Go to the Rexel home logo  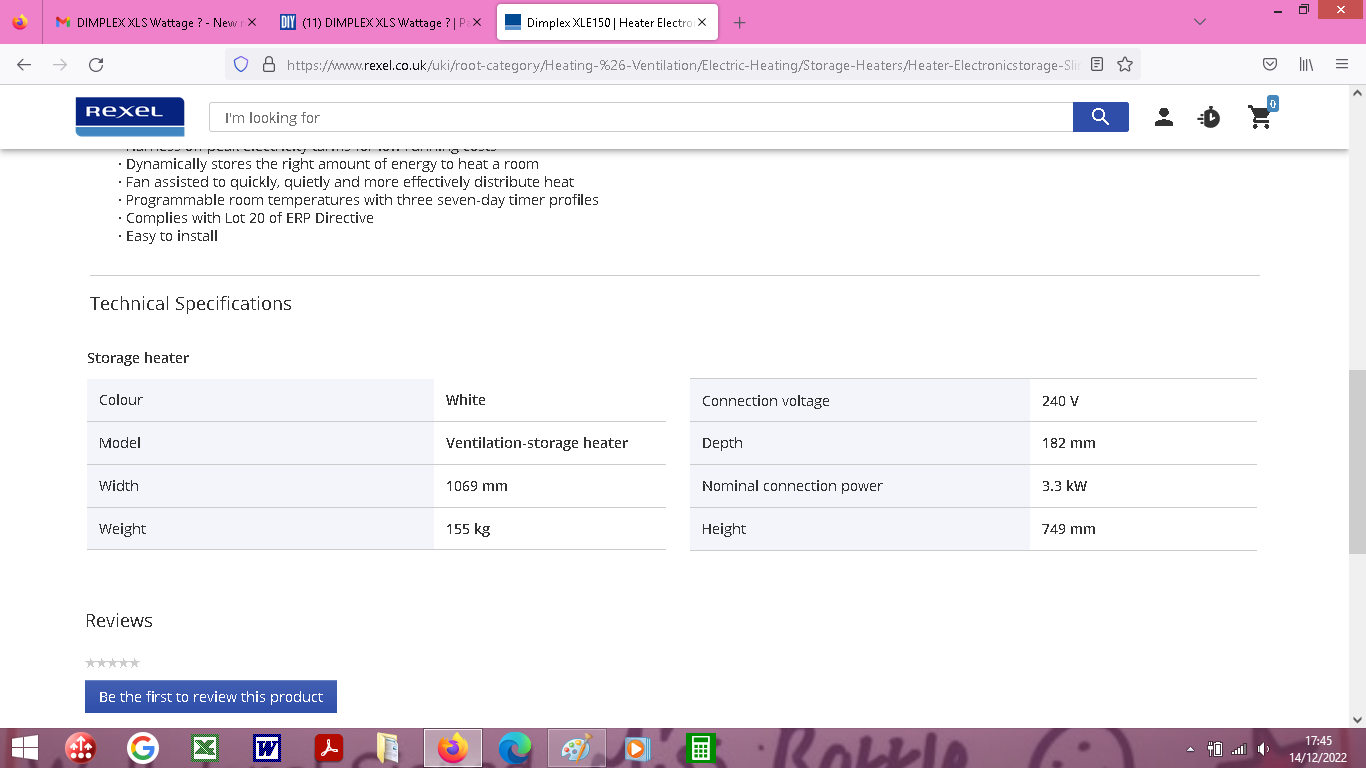click(130, 116)
